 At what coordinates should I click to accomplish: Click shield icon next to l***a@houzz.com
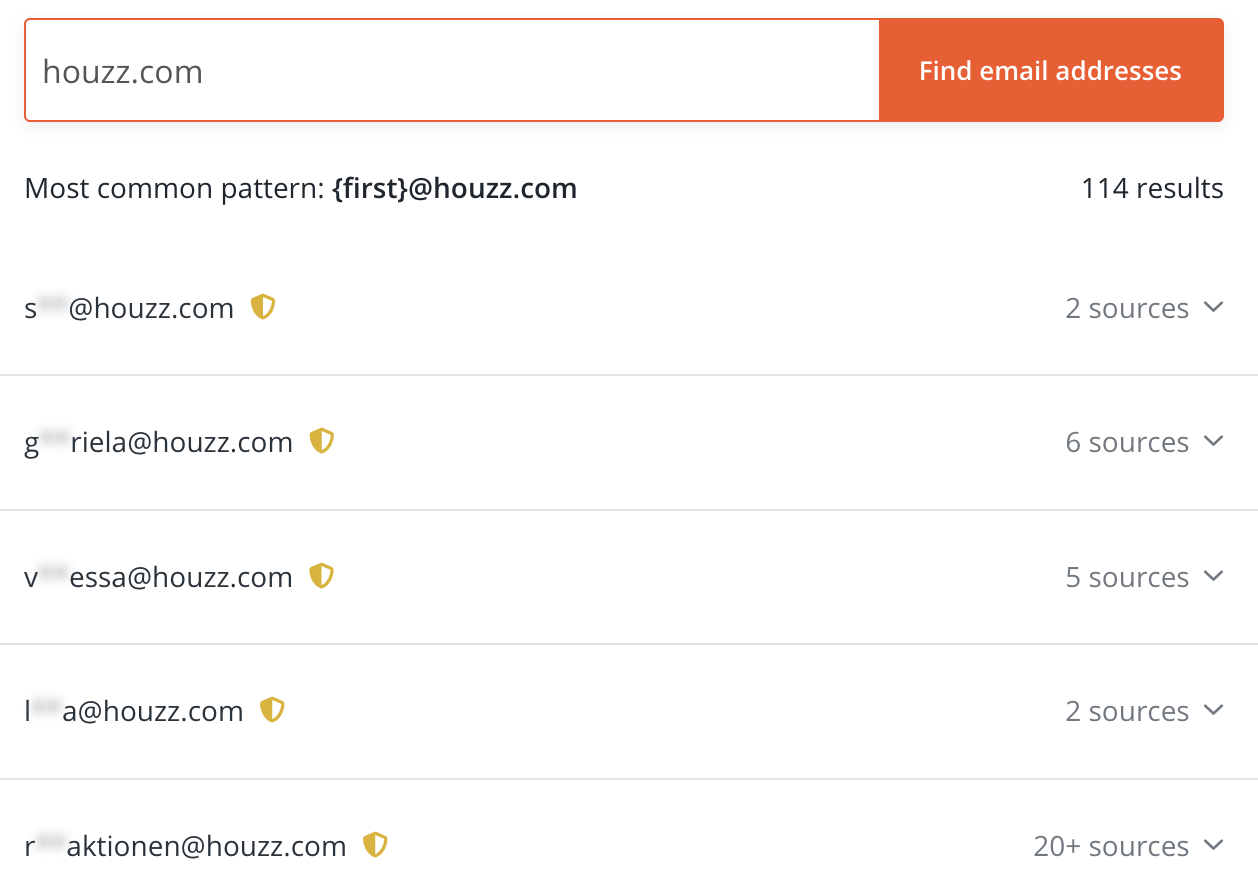tap(272, 710)
